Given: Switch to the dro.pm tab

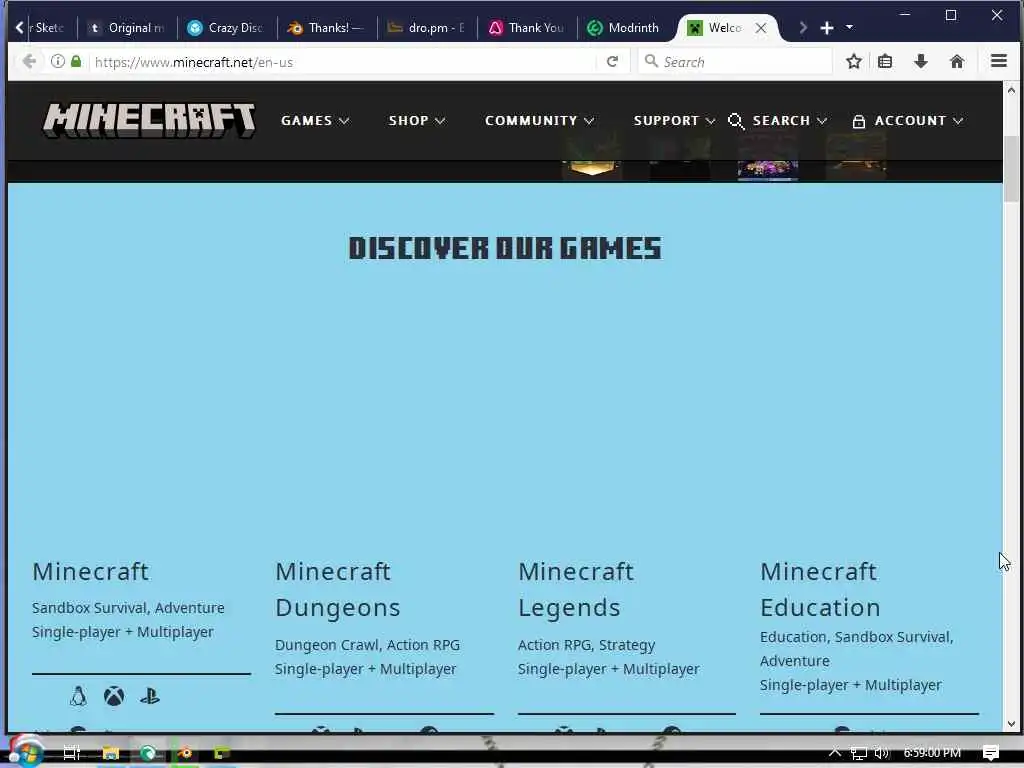Looking at the screenshot, I should (x=427, y=27).
